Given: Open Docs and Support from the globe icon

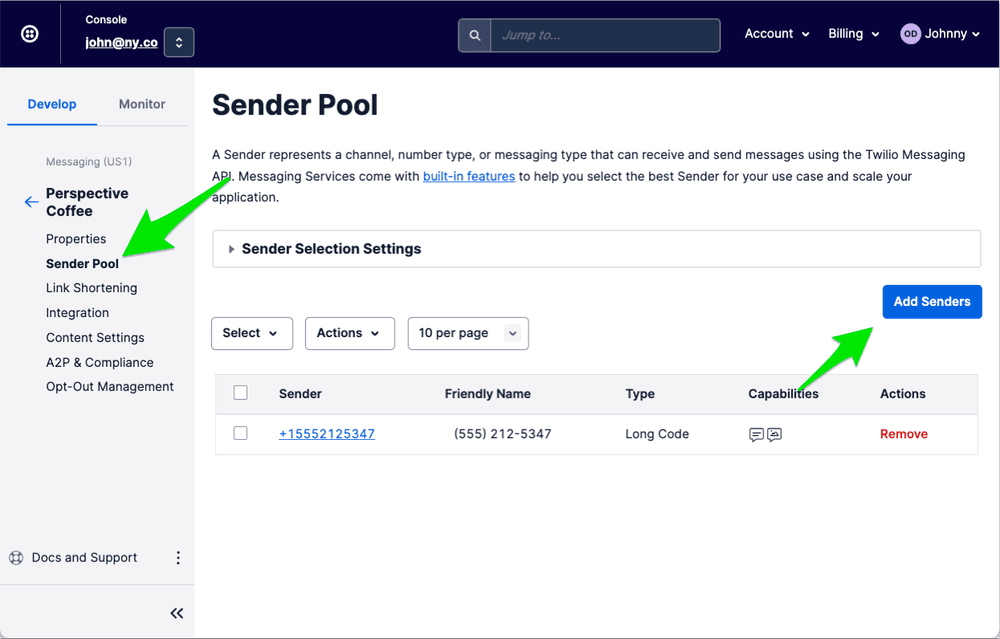Looking at the screenshot, I should (14, 557).
